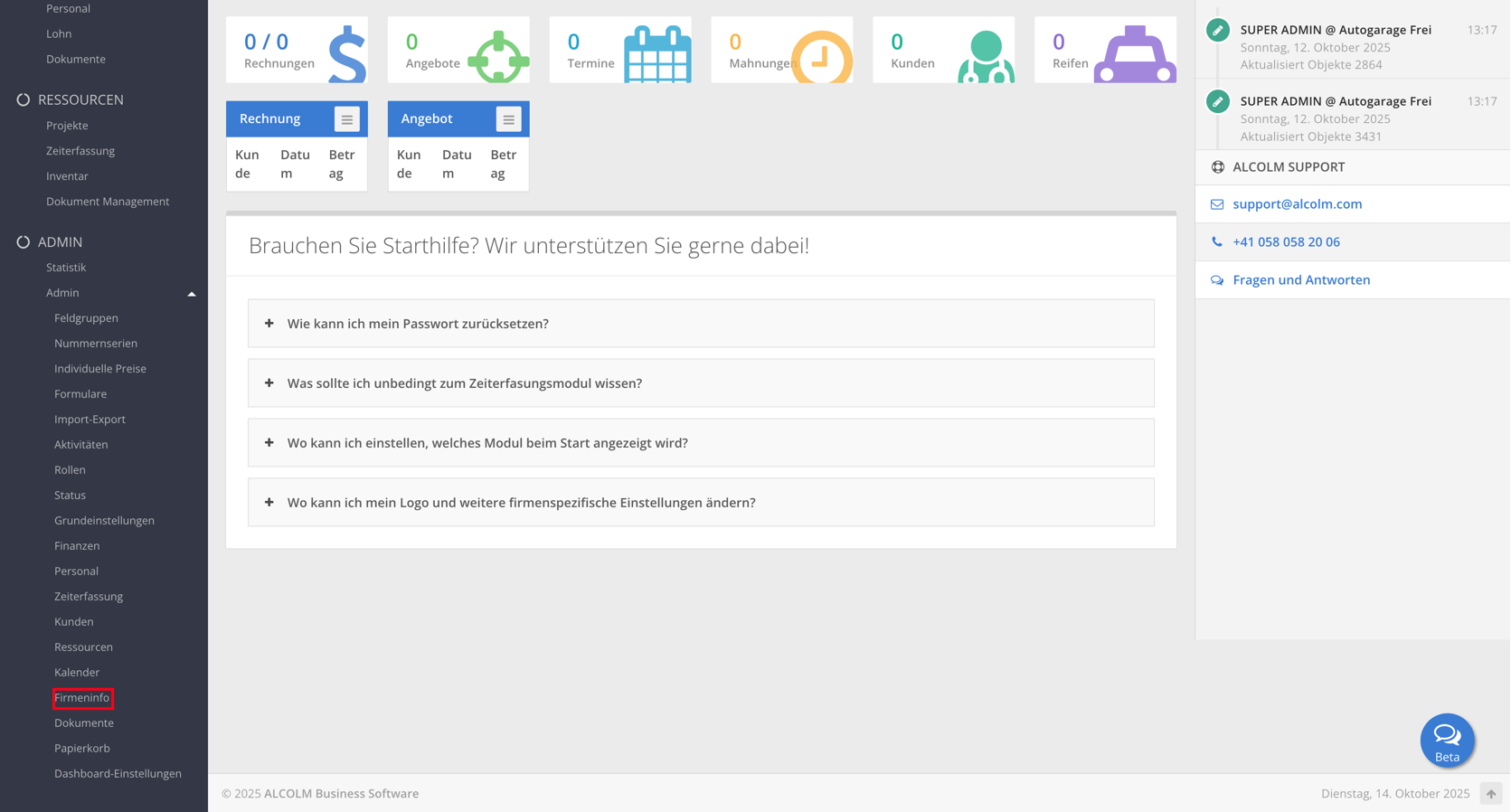Click the teal Kunden person icon

tap(986, 56)
